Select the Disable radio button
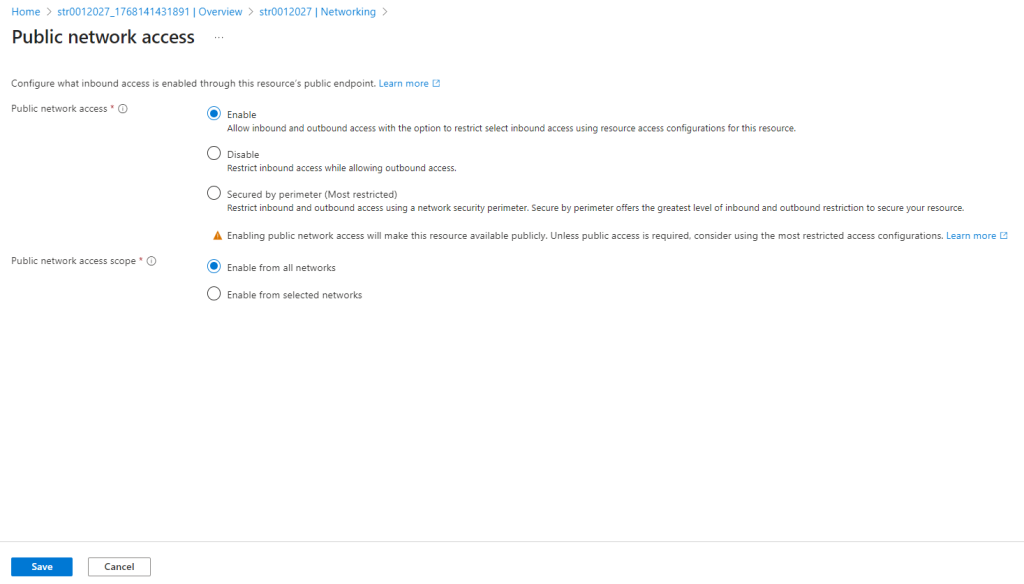 214,154
